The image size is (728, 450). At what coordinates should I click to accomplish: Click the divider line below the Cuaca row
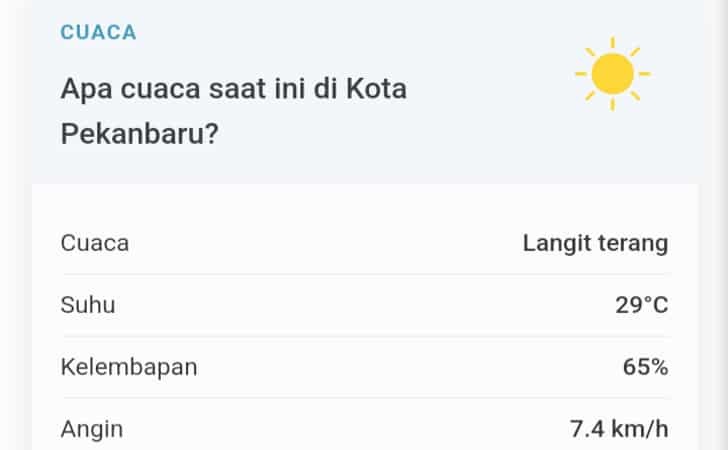pos(367,274)
